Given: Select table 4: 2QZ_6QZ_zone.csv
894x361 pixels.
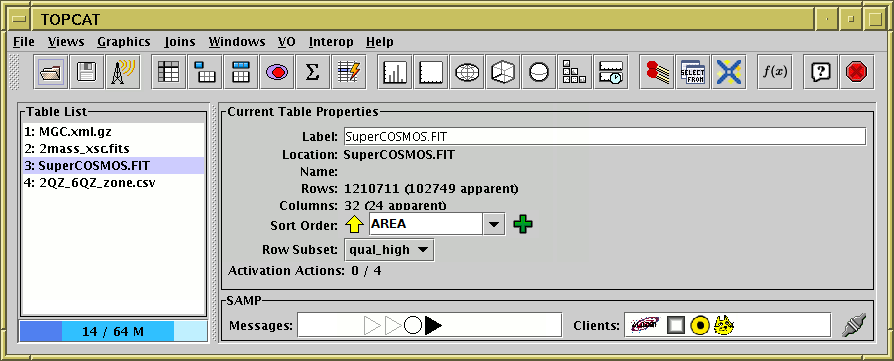Looking at the screenshot, I should click(x=113, y=183).
